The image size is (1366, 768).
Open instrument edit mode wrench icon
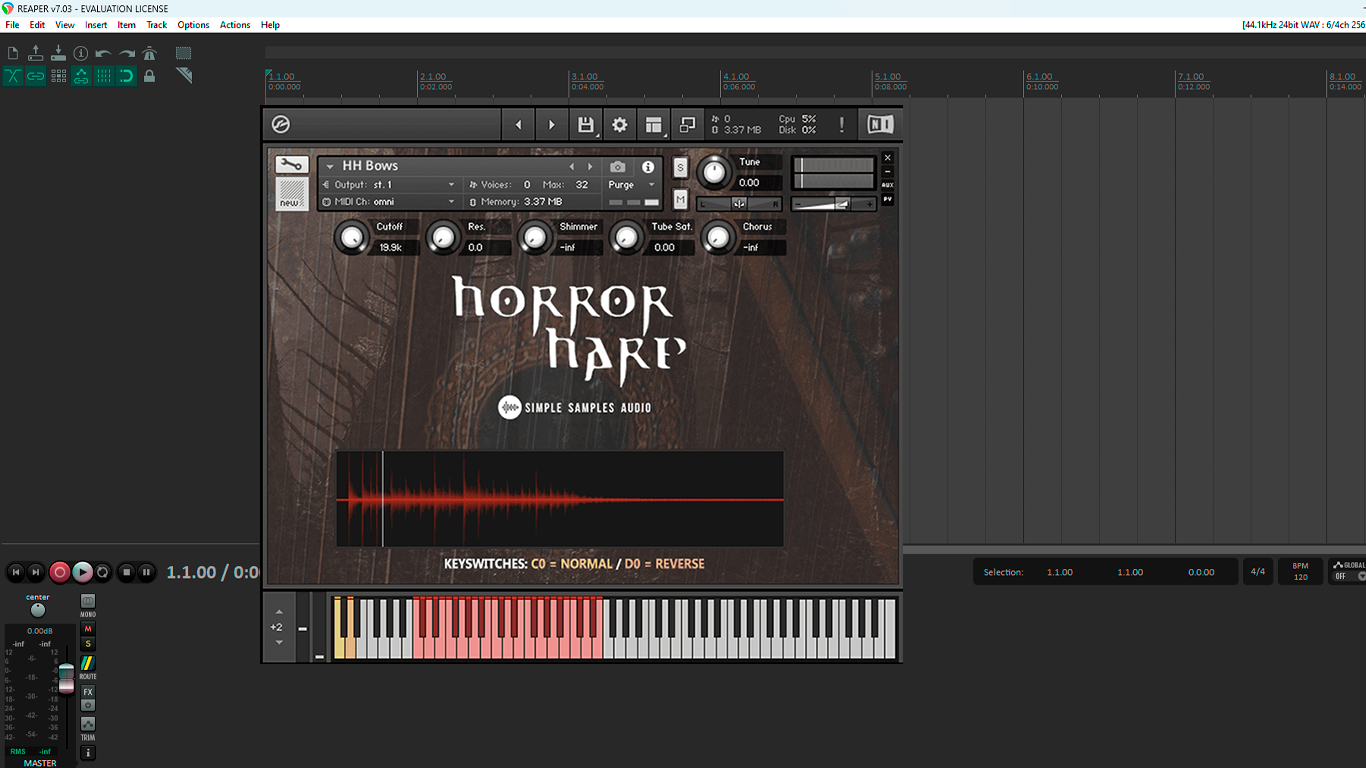click(x=292, y=165)
